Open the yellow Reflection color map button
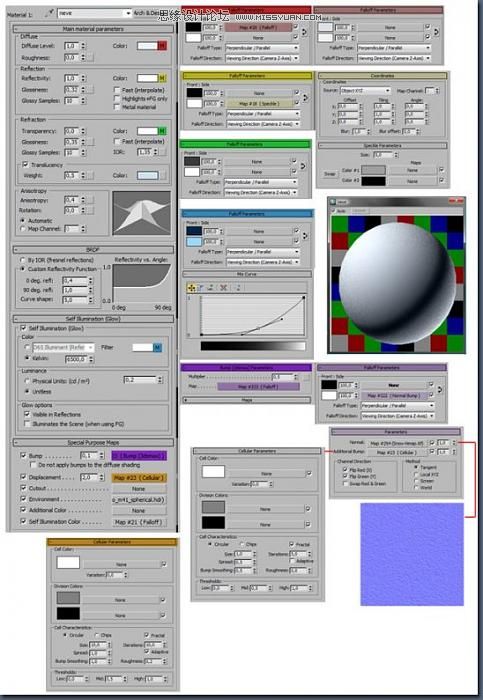This screenshot has height=700, width=483. pyautogui.click(x=162, y=78)
